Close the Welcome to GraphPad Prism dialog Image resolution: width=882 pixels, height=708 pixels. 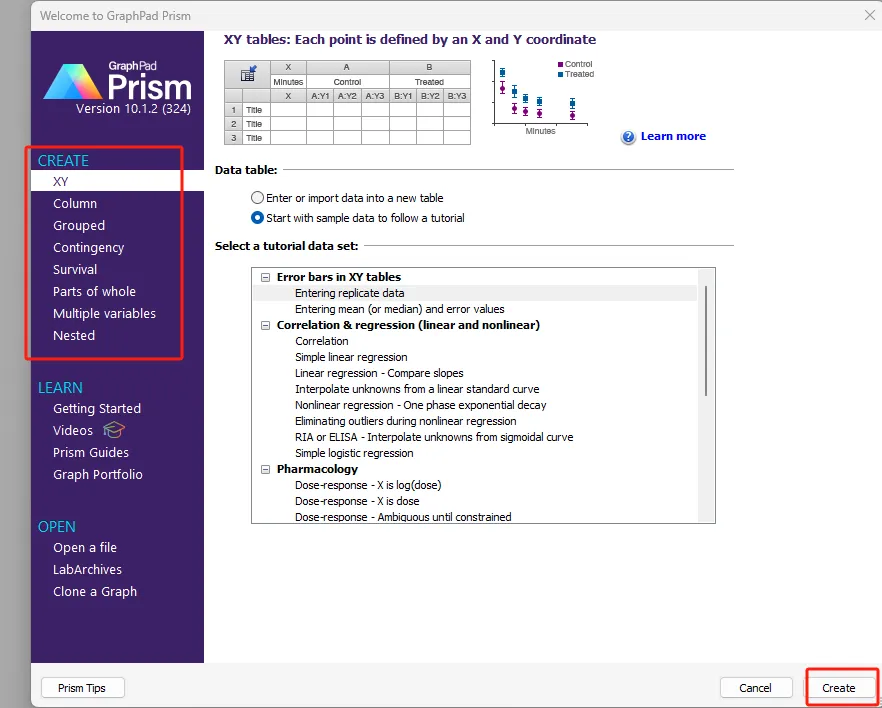point(869,14)
